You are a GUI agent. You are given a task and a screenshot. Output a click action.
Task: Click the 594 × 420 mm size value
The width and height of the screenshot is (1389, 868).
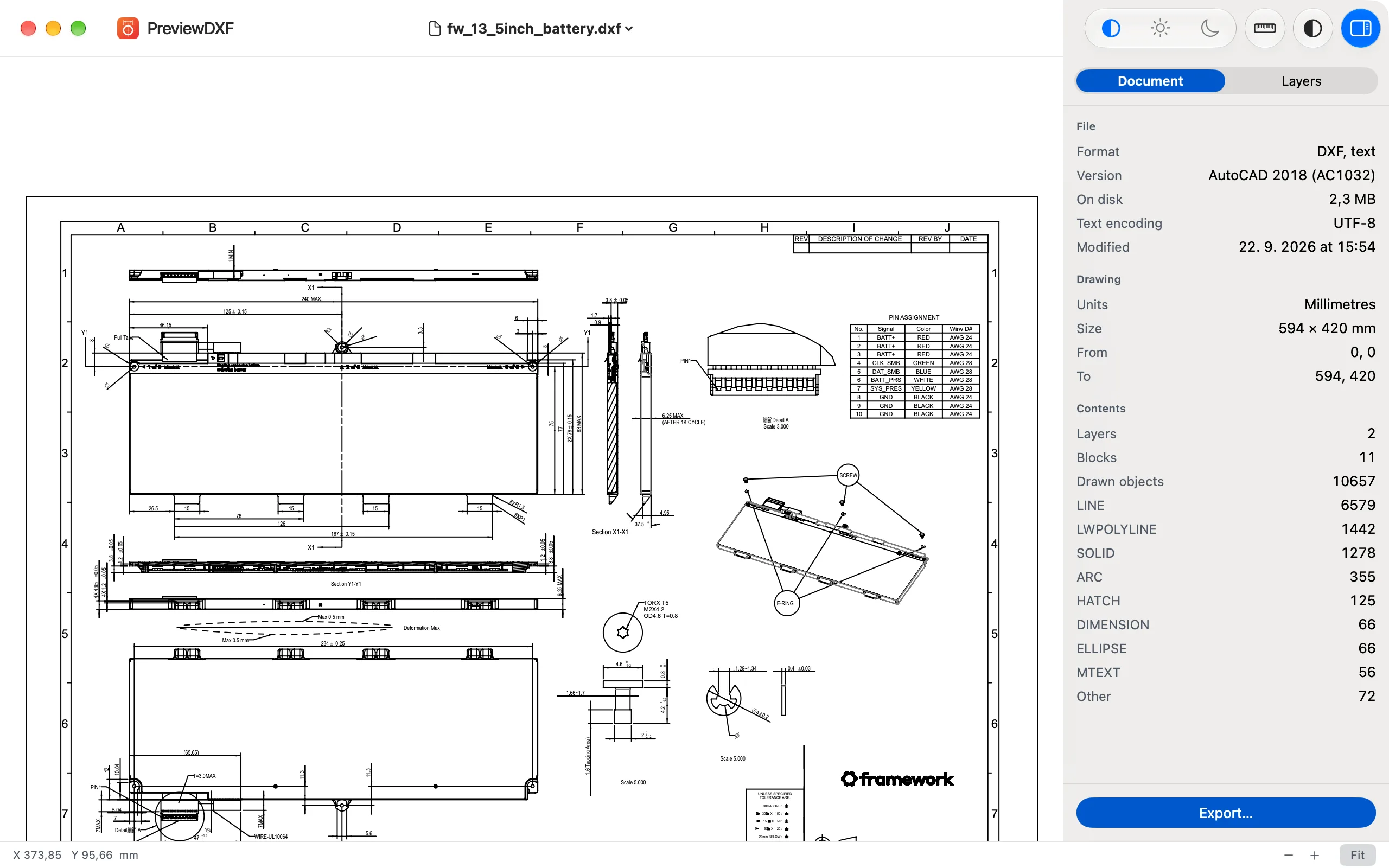tap(1327, 328)
